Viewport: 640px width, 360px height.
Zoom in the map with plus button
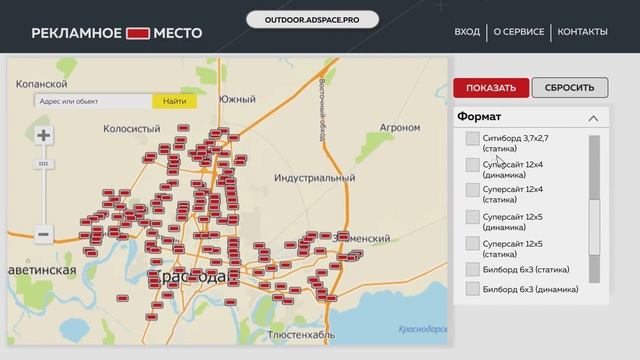click(43, 135)
